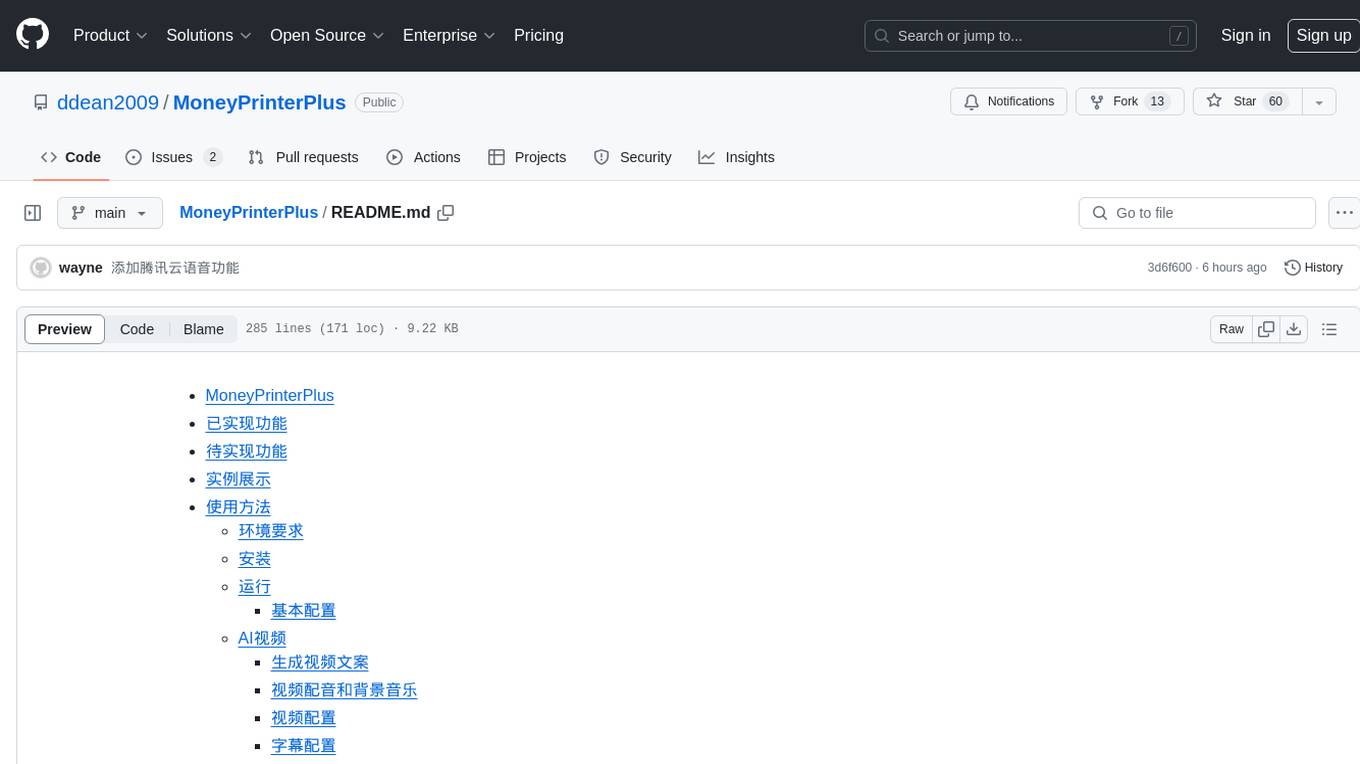Jump to 安装 section

pos(255,559)
